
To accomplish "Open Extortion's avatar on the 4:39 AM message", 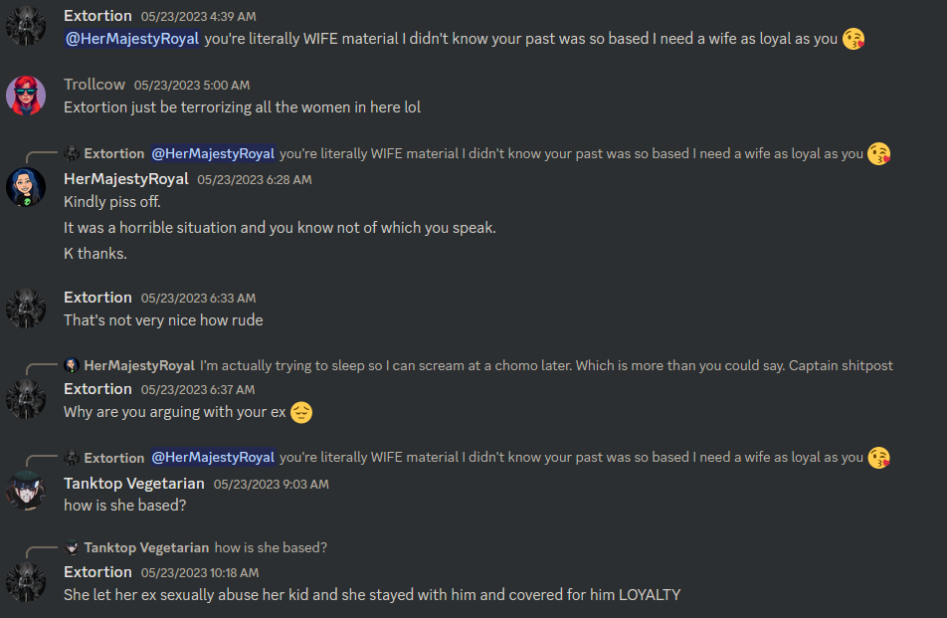I will [x=26, y=27].
